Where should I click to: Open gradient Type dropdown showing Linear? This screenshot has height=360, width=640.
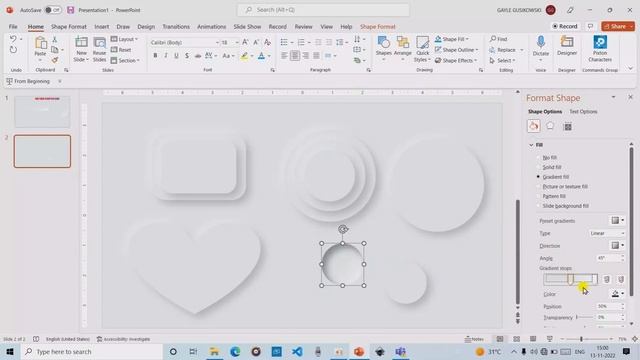(x=607, y=233)
